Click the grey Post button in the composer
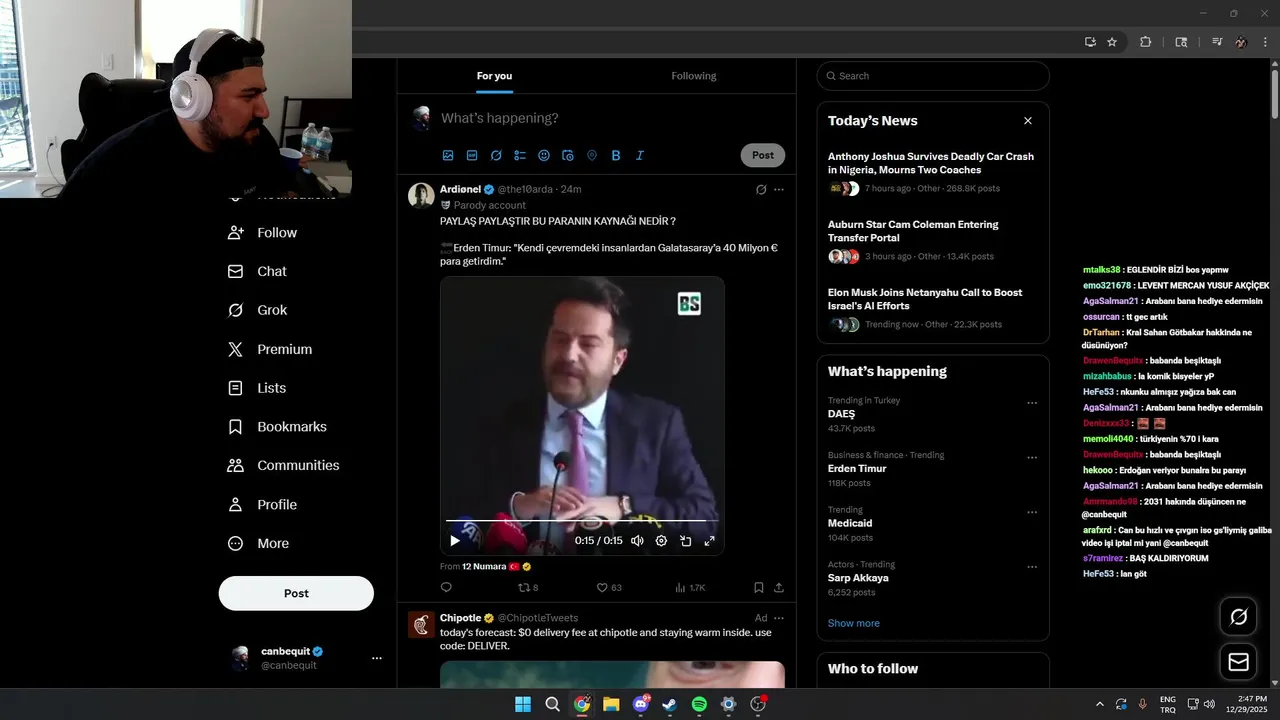This screenshot has width=1280, height=720. (763, 155)
